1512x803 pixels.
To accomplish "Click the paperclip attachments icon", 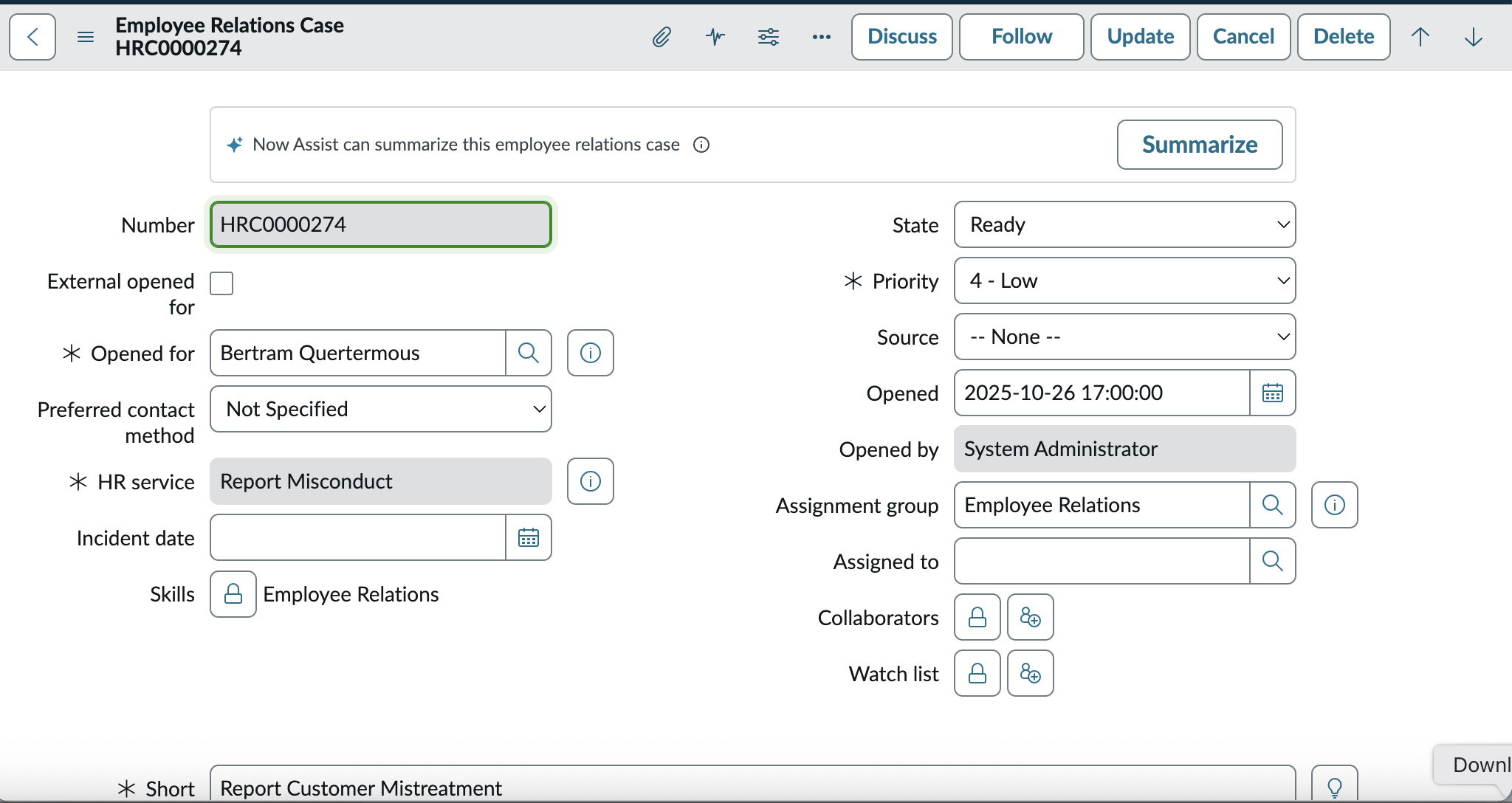I will tap(661, 37).
